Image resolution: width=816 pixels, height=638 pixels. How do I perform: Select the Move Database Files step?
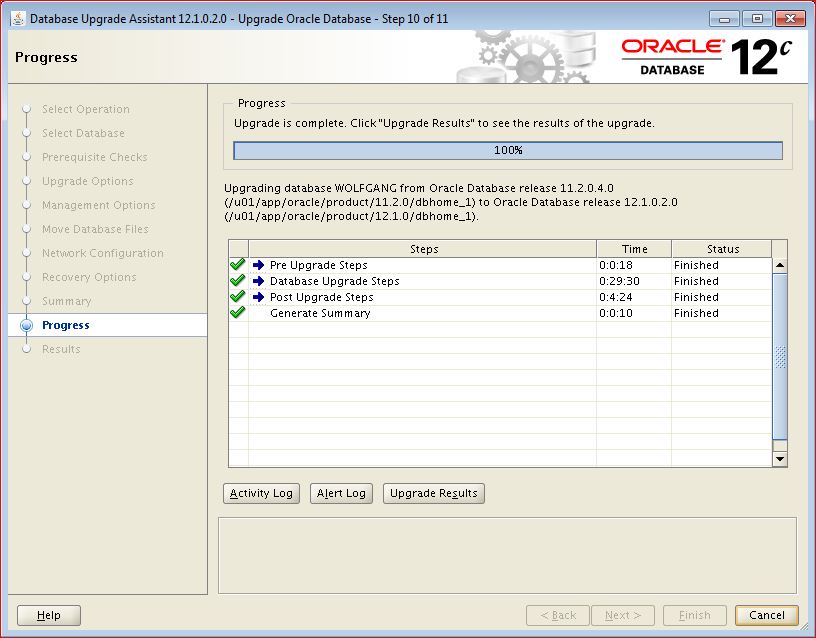pyautogui.click(x=95, y=229)
